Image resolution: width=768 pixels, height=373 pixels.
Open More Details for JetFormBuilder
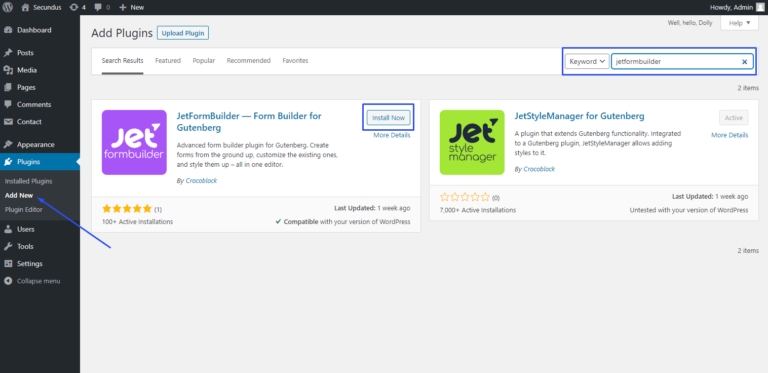[392, 135]
